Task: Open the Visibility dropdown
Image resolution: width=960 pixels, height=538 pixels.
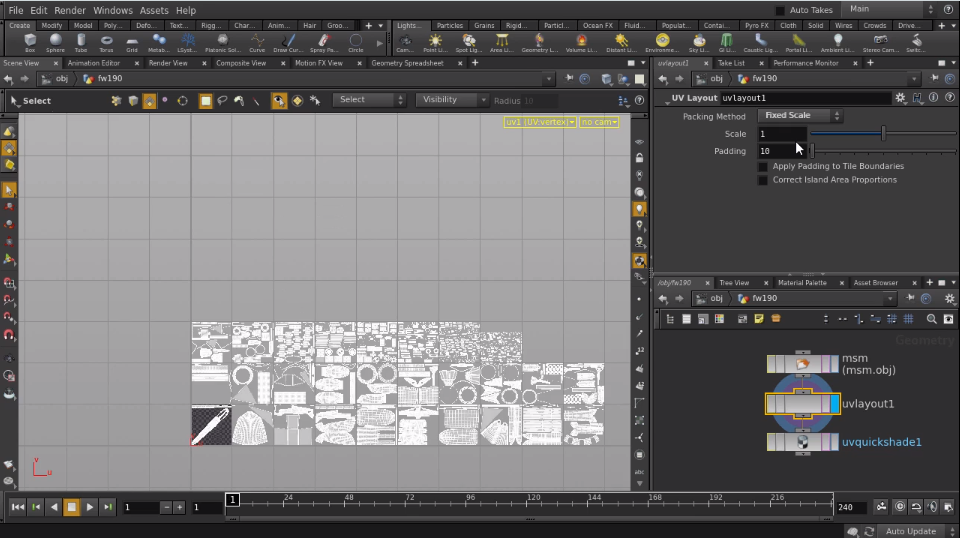Action: click(452, 100)
